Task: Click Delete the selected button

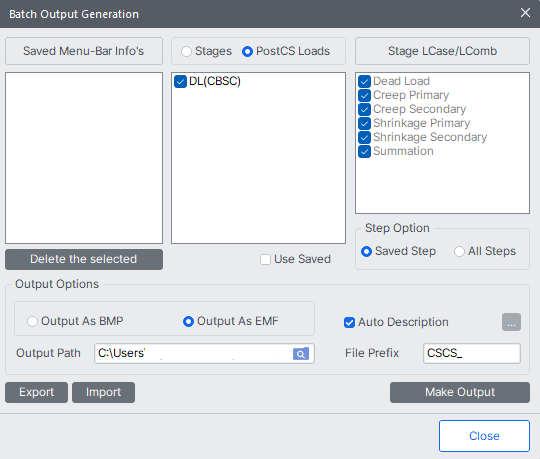Action: (84, 259)
